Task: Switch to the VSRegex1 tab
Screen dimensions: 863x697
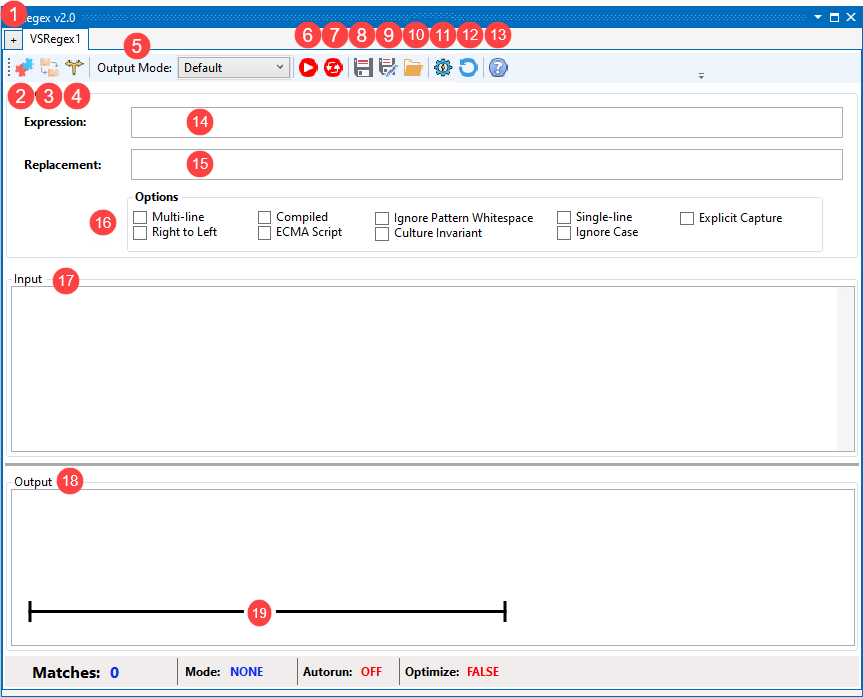Action: 57,39
